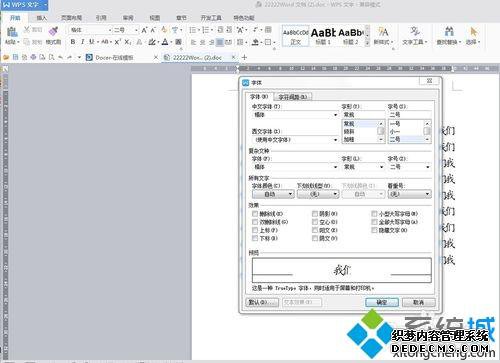
Task: Click the OK (确定) button
Action: tap(382, 302)
